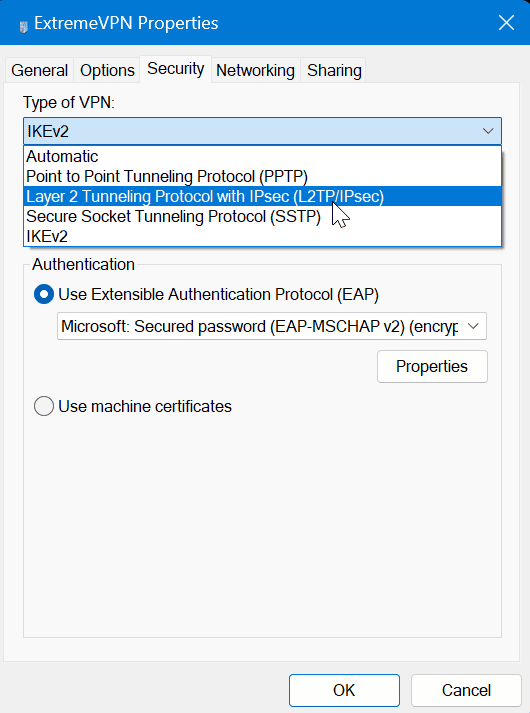The width and height of the screenshot is (530, 713).
Task: Open the Options tab
Action: [107, 70]
